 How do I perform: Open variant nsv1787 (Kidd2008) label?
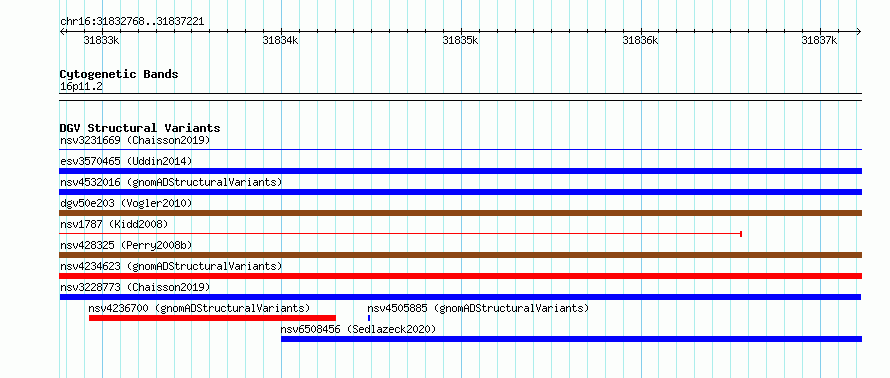[114, 224]
